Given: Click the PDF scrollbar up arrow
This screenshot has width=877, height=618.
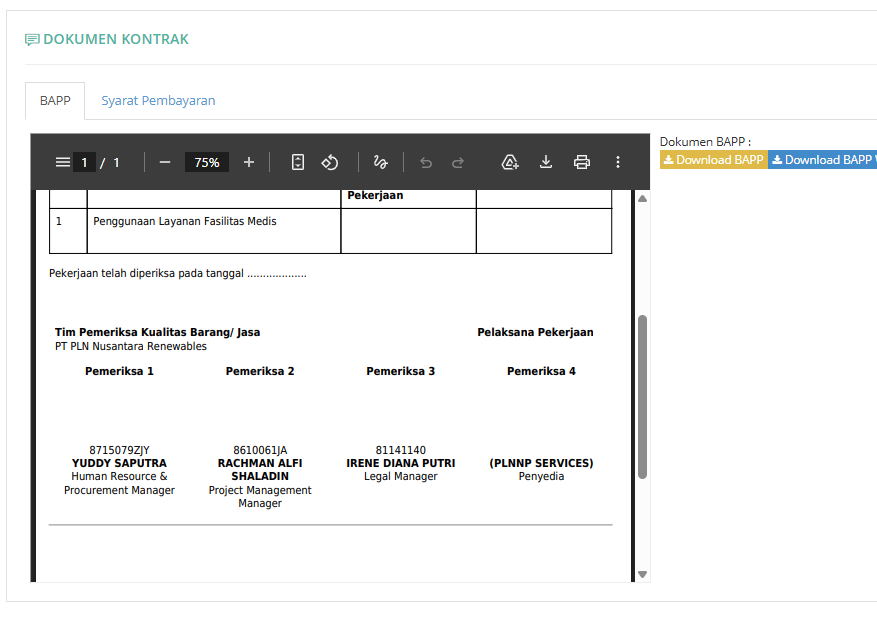Looking at the screenshot, I should 643,199.
